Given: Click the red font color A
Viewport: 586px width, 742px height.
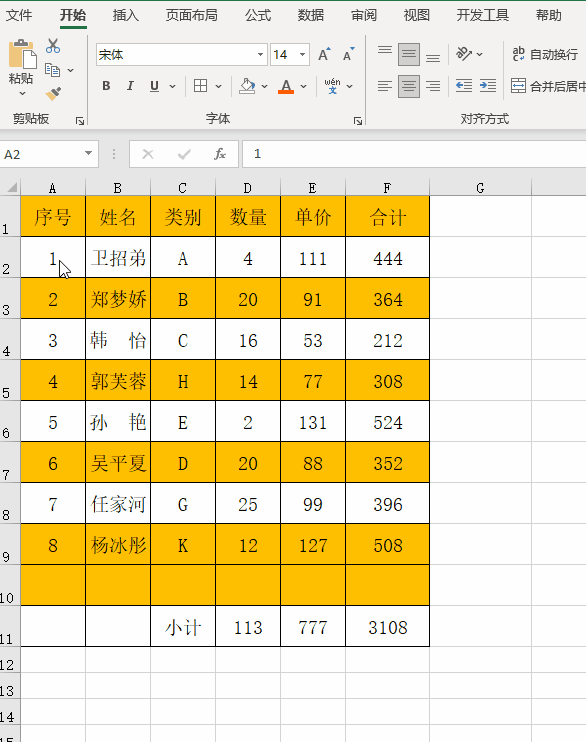Looking at the screenshot, I should point(285,86).
